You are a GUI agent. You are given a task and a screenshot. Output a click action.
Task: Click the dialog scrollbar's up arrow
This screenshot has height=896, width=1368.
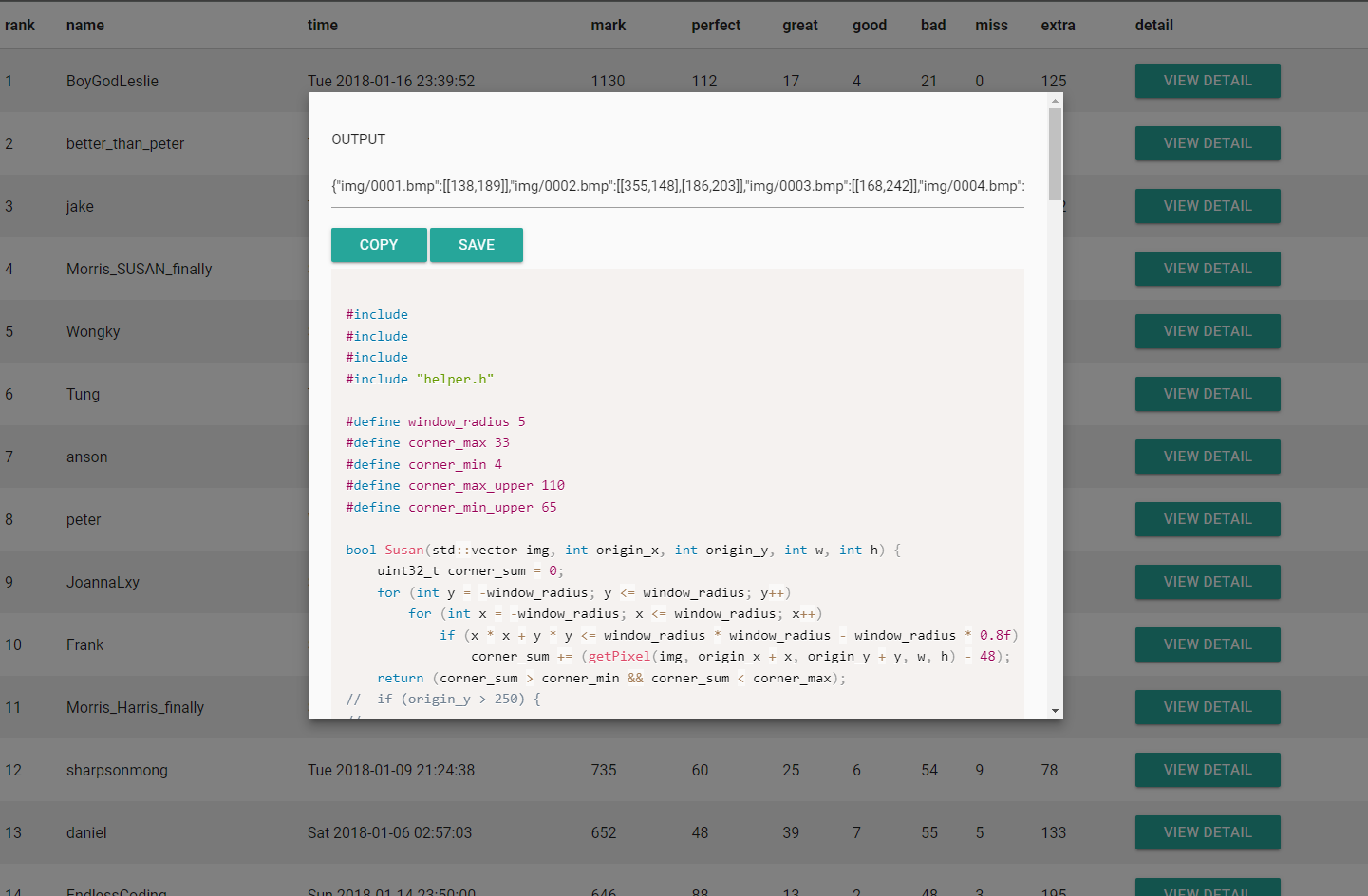click(1055, 100)
